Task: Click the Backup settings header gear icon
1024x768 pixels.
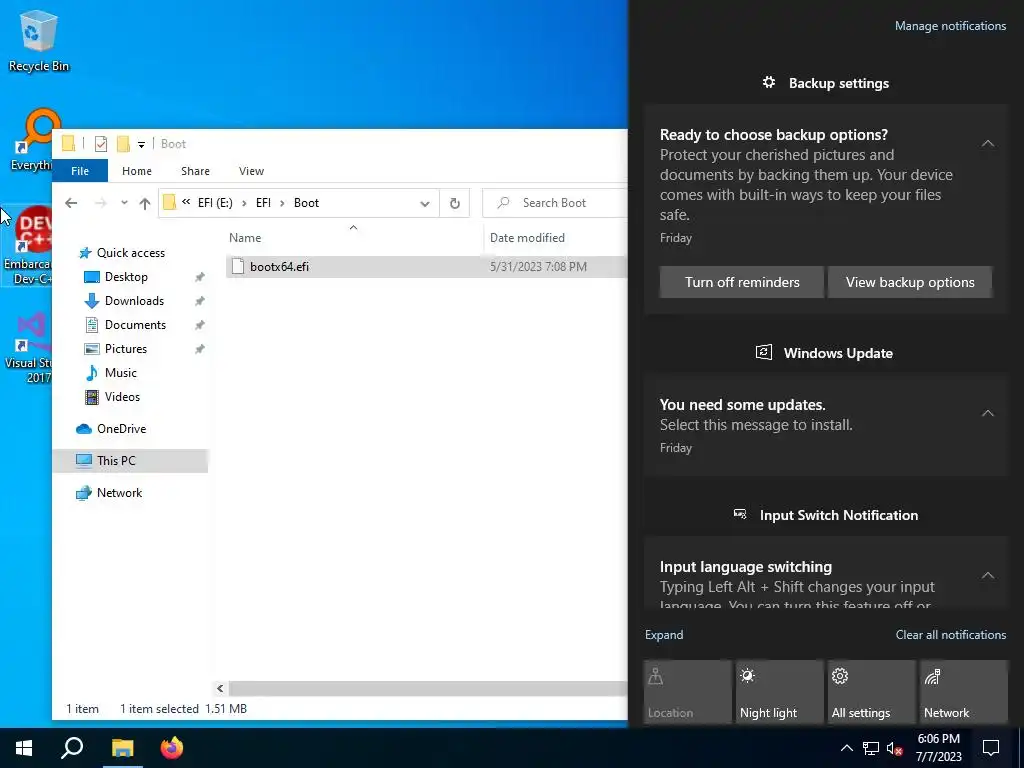Action: coord(769,82)
